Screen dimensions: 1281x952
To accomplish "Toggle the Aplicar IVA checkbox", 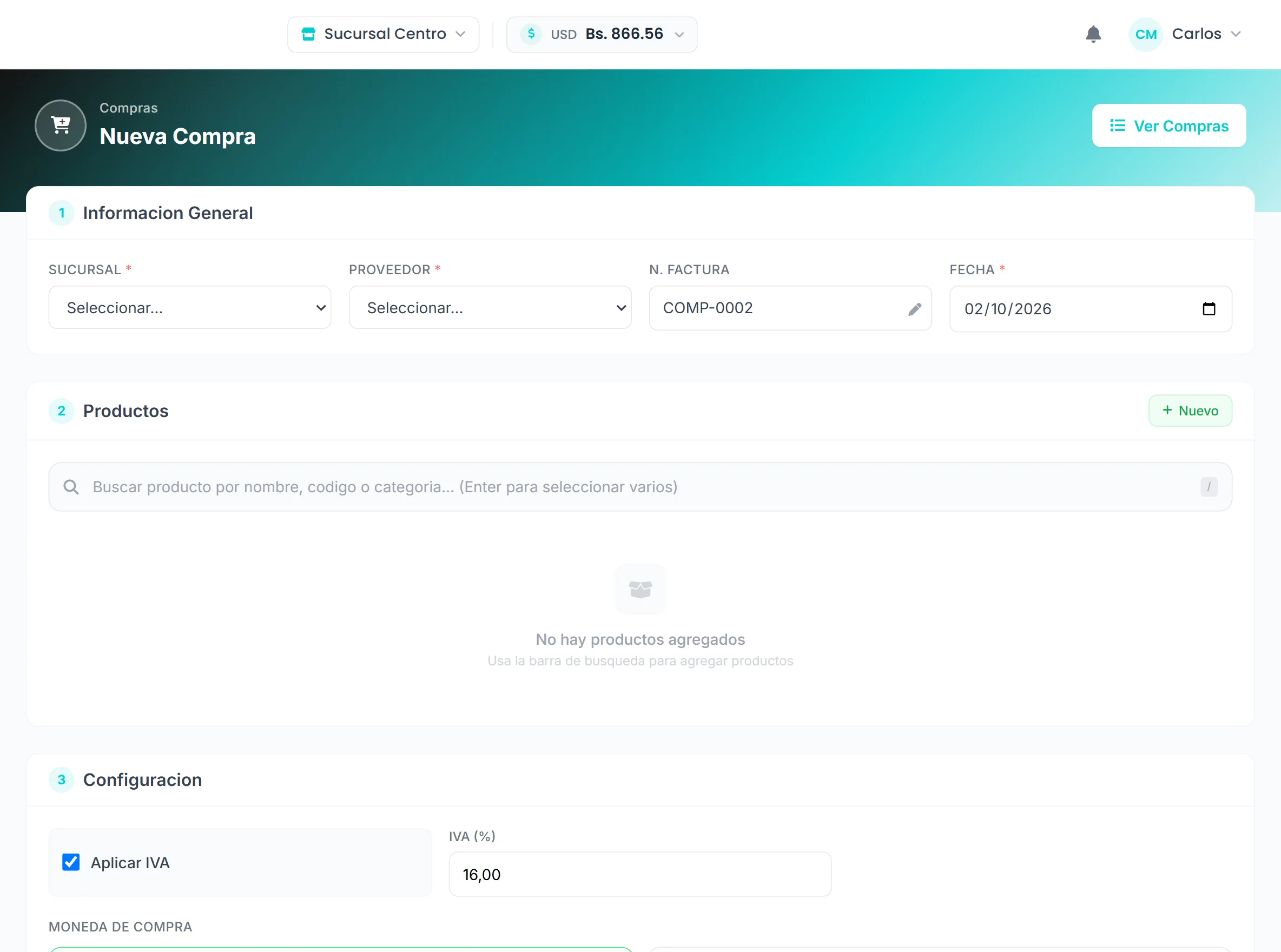I will (71, 862).
